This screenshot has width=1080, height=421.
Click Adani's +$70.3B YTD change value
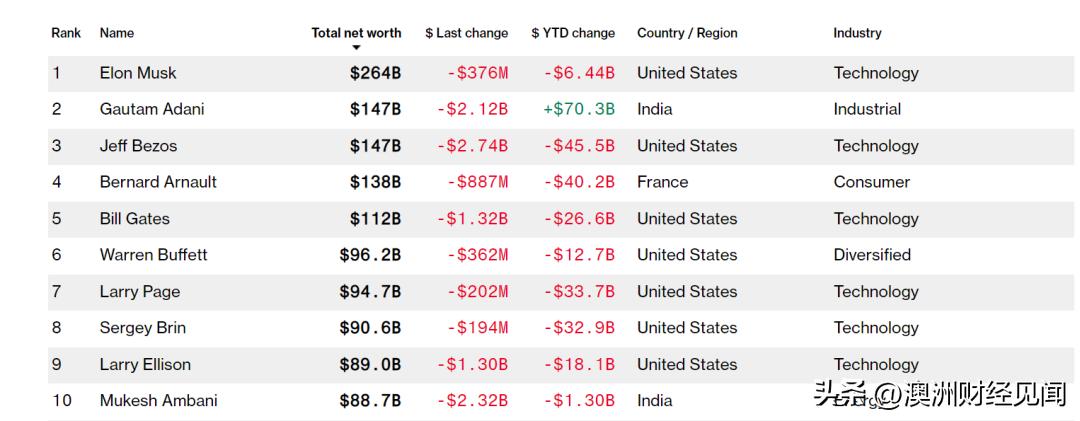pos(579,109)
